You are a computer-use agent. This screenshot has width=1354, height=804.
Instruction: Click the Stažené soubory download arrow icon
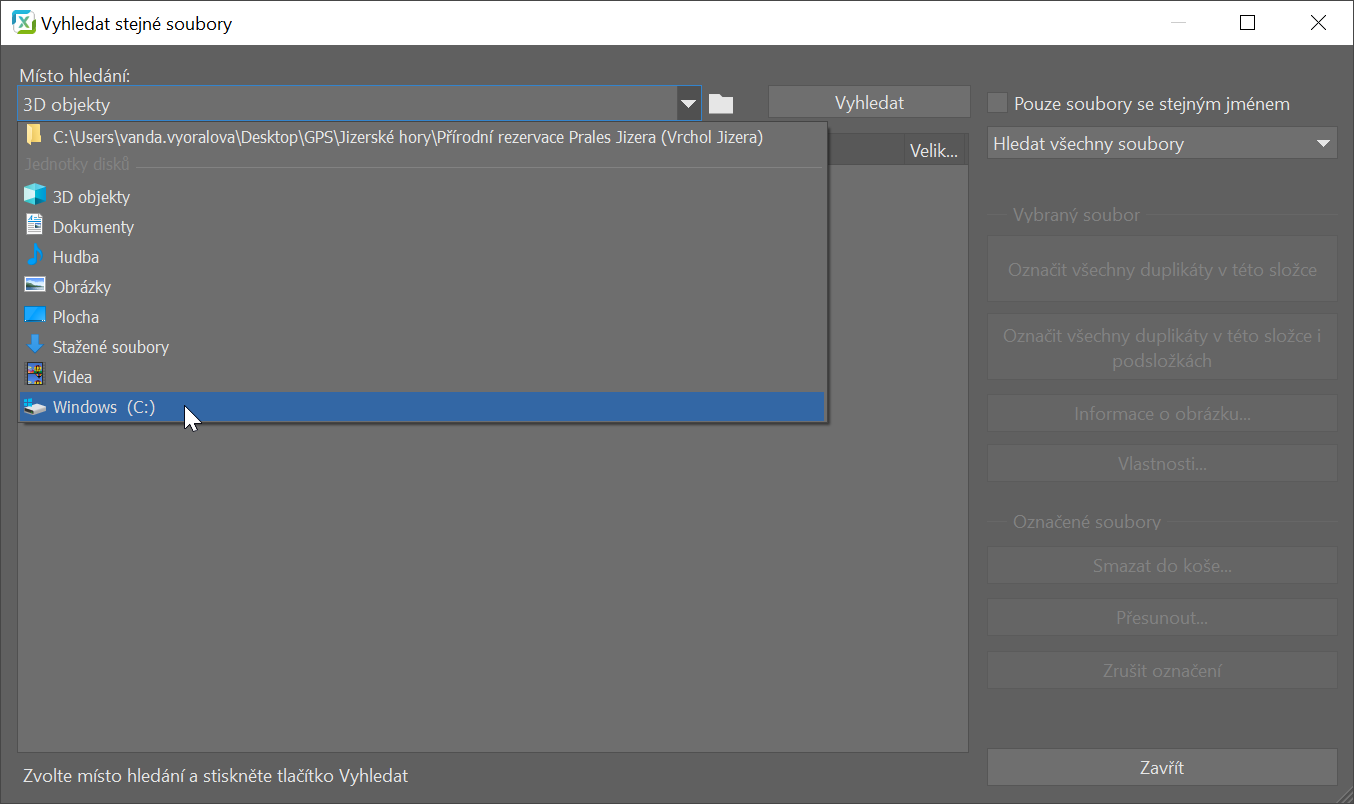35,346
